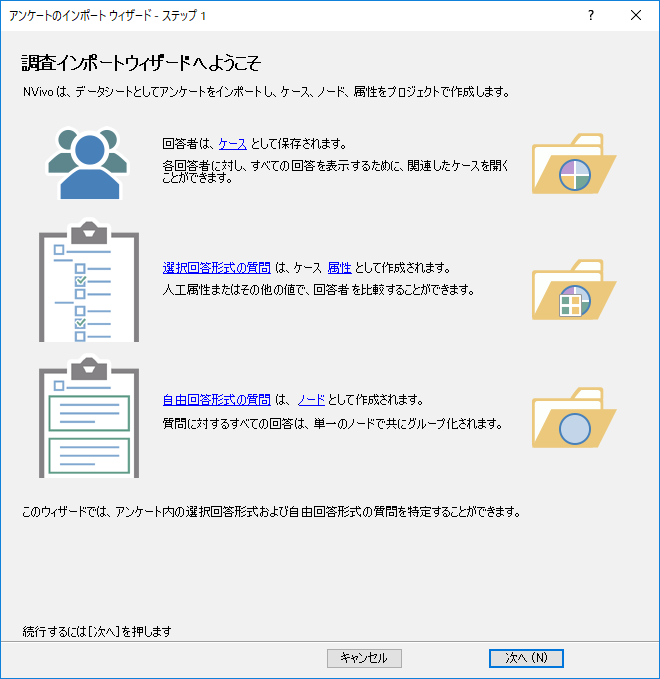Click the 続行するには[次へ]を押します instruction text
Image resolution: width=660 pixels, height=679 pixels.
click(98, 631)
